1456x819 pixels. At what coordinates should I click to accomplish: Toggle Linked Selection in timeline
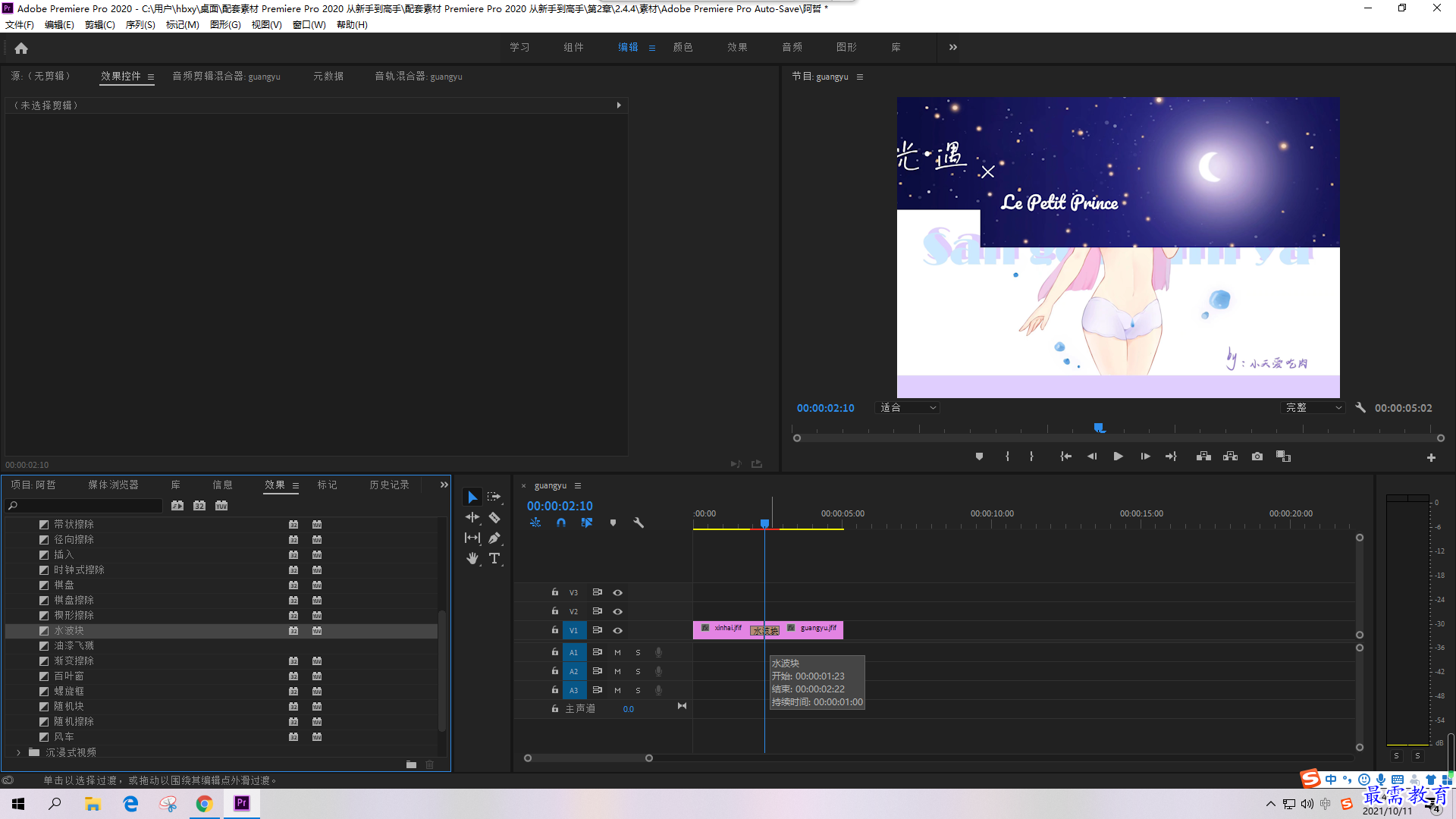pos(587,522)
